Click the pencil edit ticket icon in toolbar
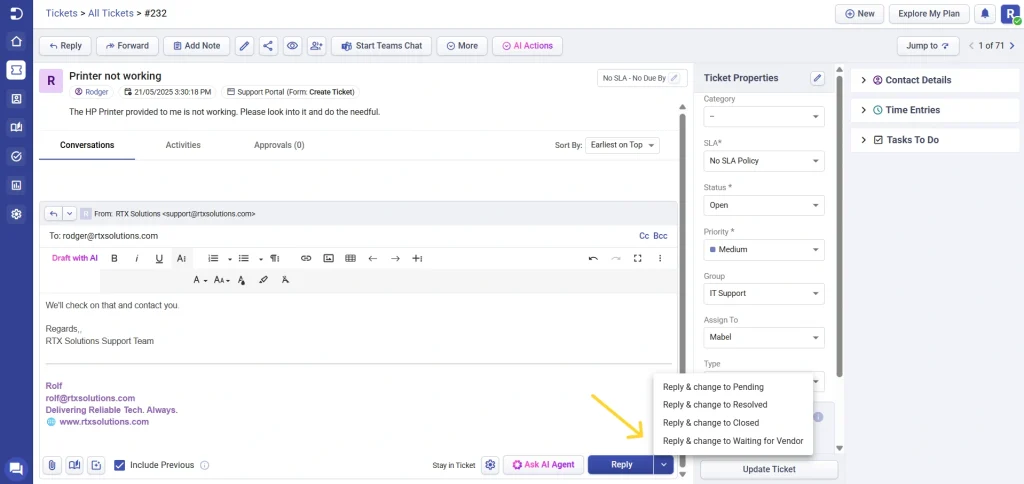The image size is (1024, 484). (x=244, y=46)
